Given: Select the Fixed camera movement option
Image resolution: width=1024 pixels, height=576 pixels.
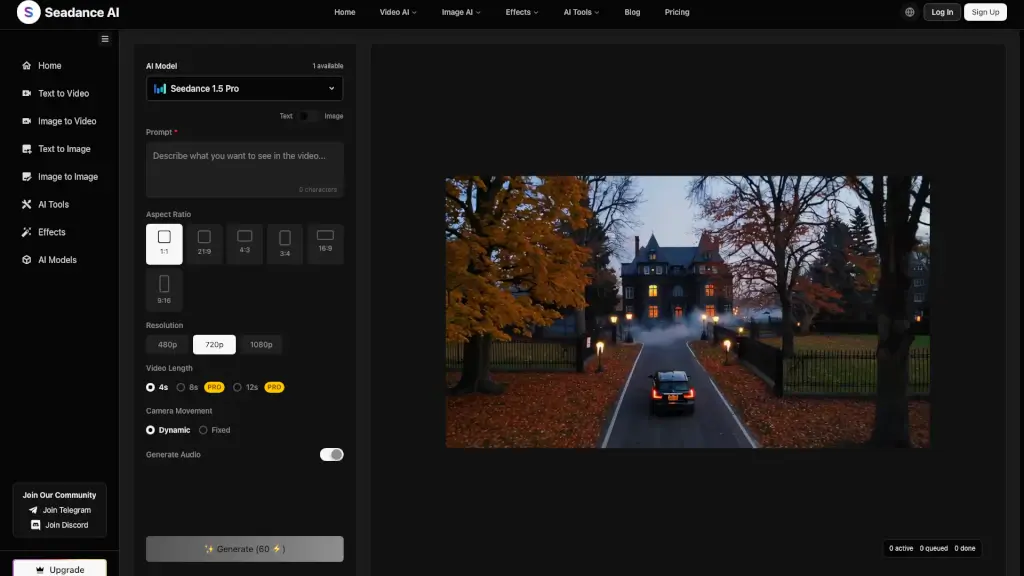Looking at the screenshot, I should coord(215,430).
